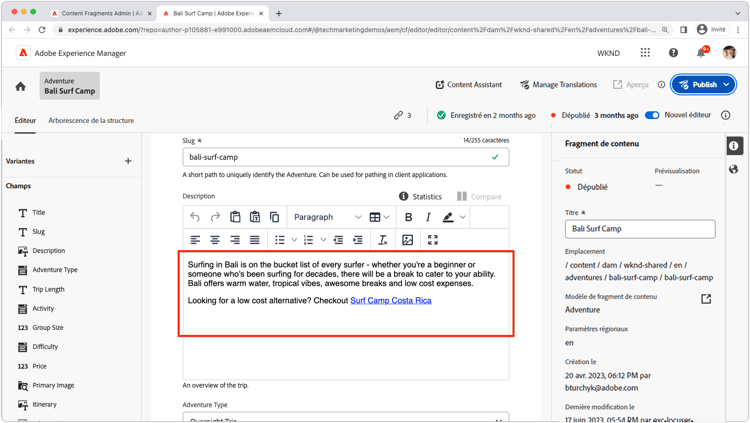Click into the Slug input field
750x423 pixels.
click(345, 157)
